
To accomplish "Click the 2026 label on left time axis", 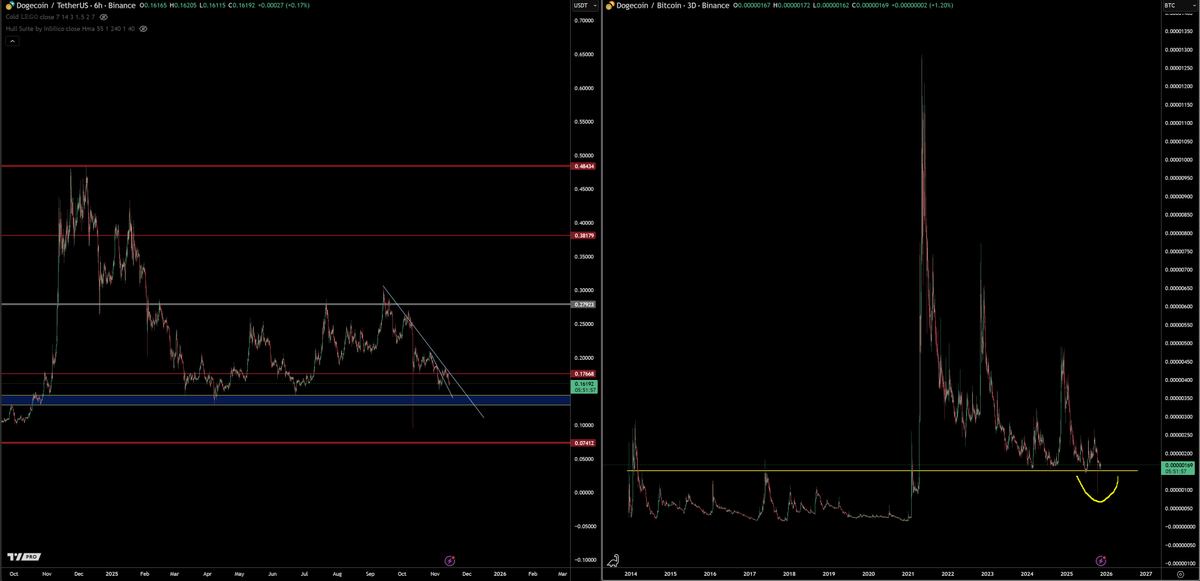I will tap(500, 576).
